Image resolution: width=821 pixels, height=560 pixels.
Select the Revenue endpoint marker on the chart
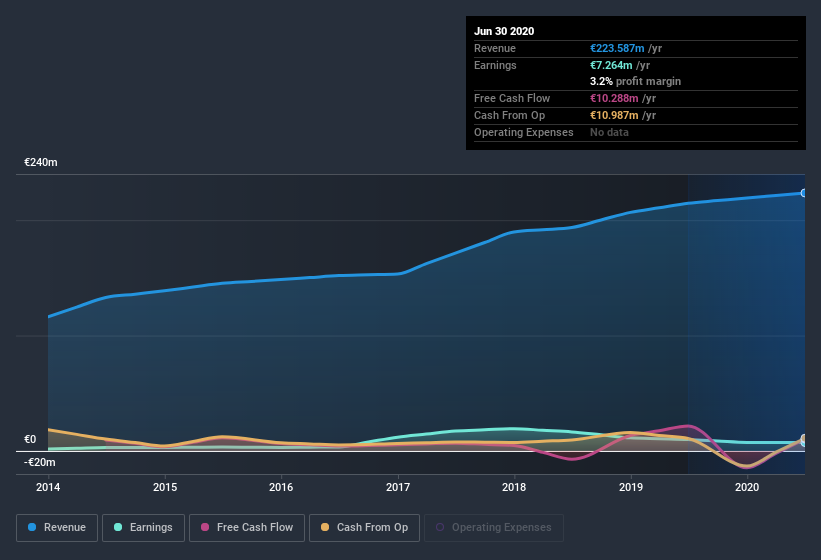803,193
